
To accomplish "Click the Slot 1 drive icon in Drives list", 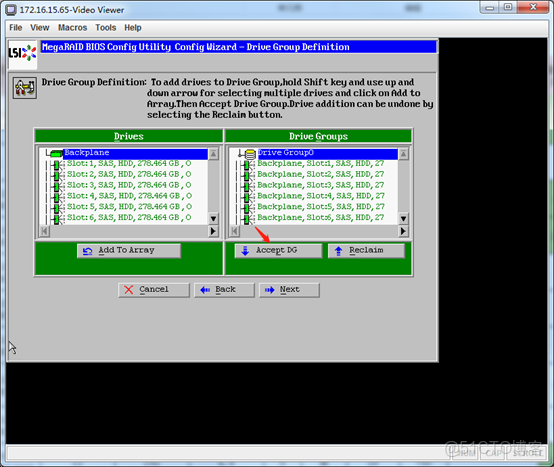I will tap(56, 164).
